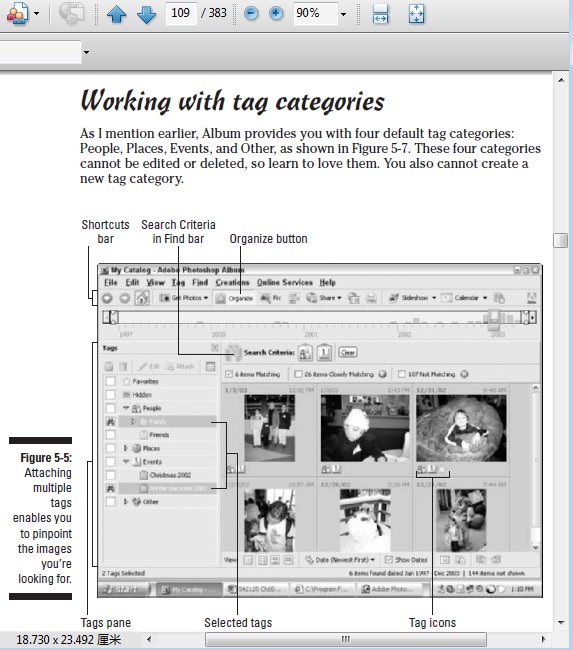This screenshot has height=650, width=573.
Task: Click the Print icon in the Album shortcuts bar
Action: point(371,298)
